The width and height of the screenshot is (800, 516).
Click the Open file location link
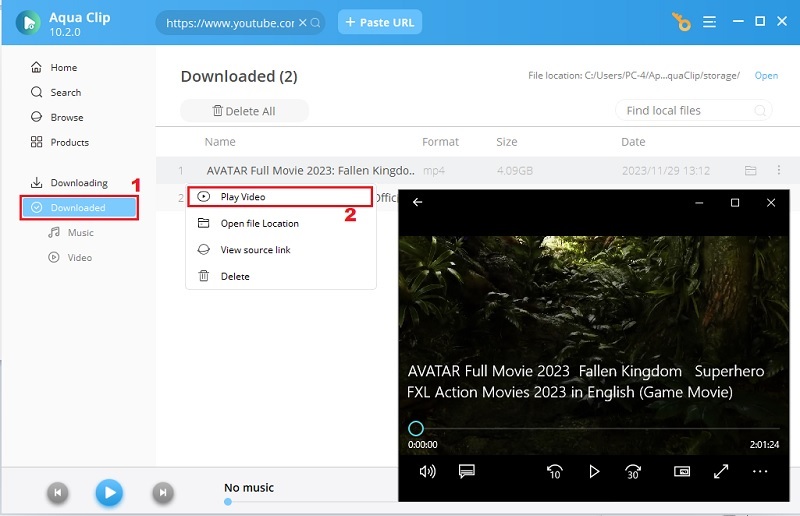pos(766,76)
